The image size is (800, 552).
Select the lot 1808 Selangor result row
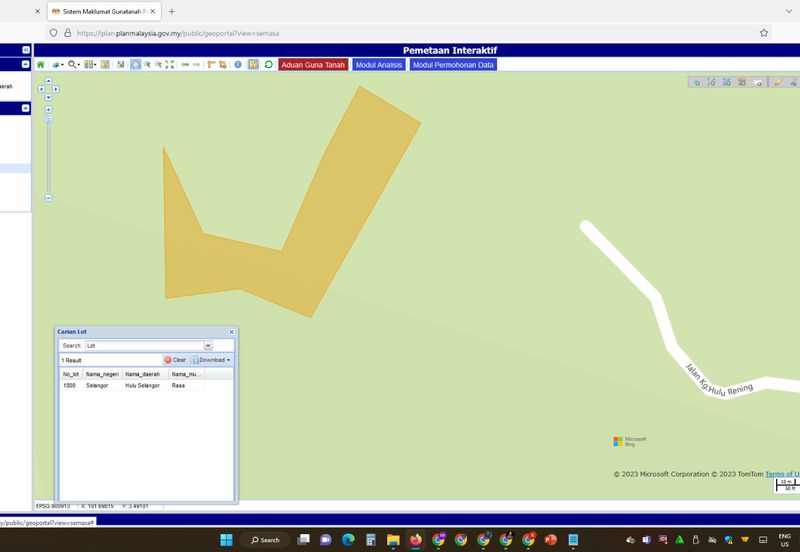130,385
